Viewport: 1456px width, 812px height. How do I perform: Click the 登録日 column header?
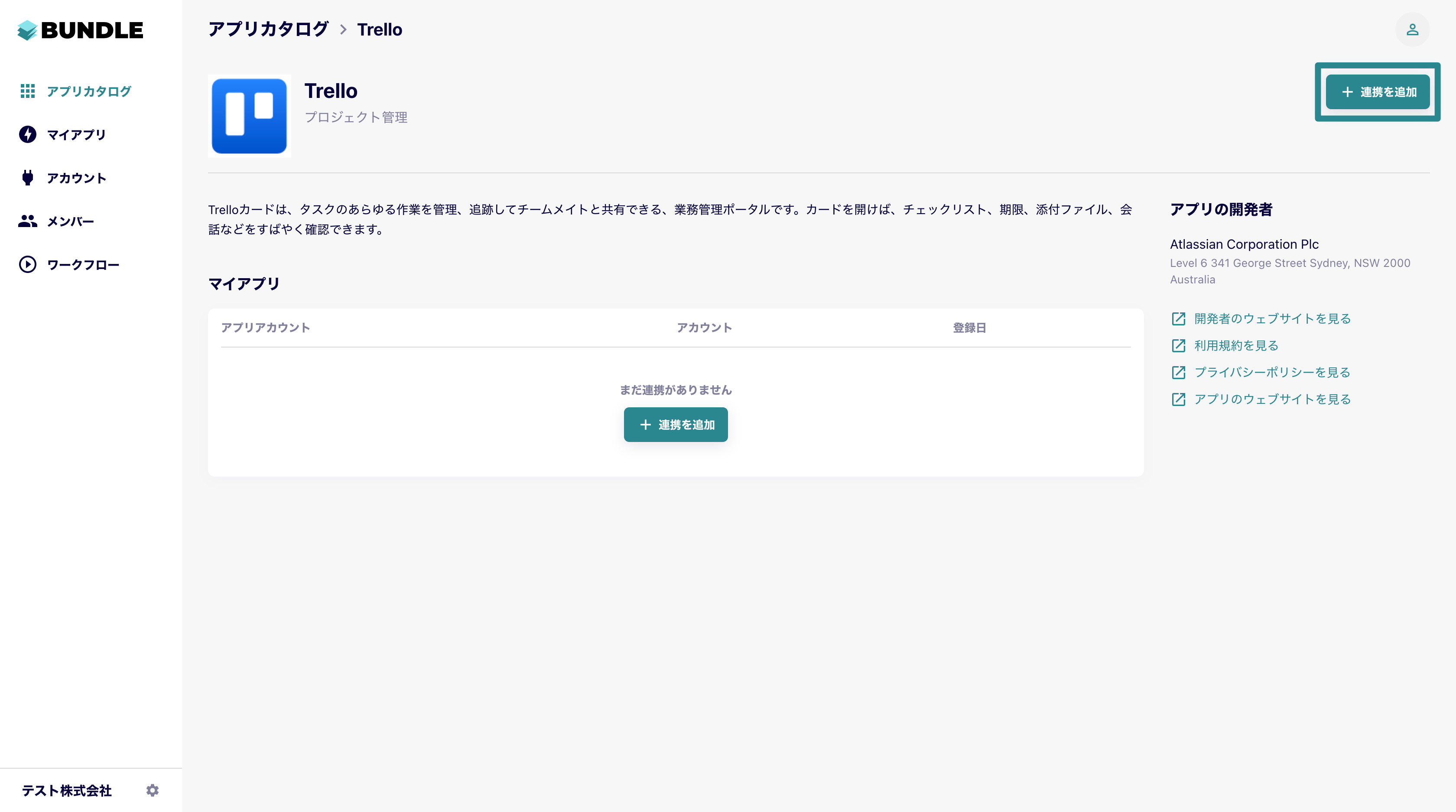tap(969, 328)
